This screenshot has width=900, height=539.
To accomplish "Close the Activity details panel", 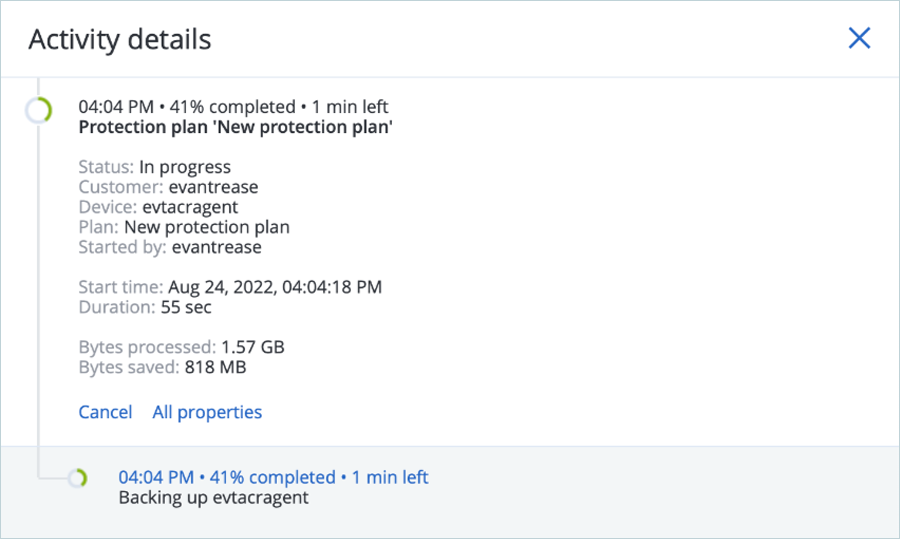I will point(859,38).
